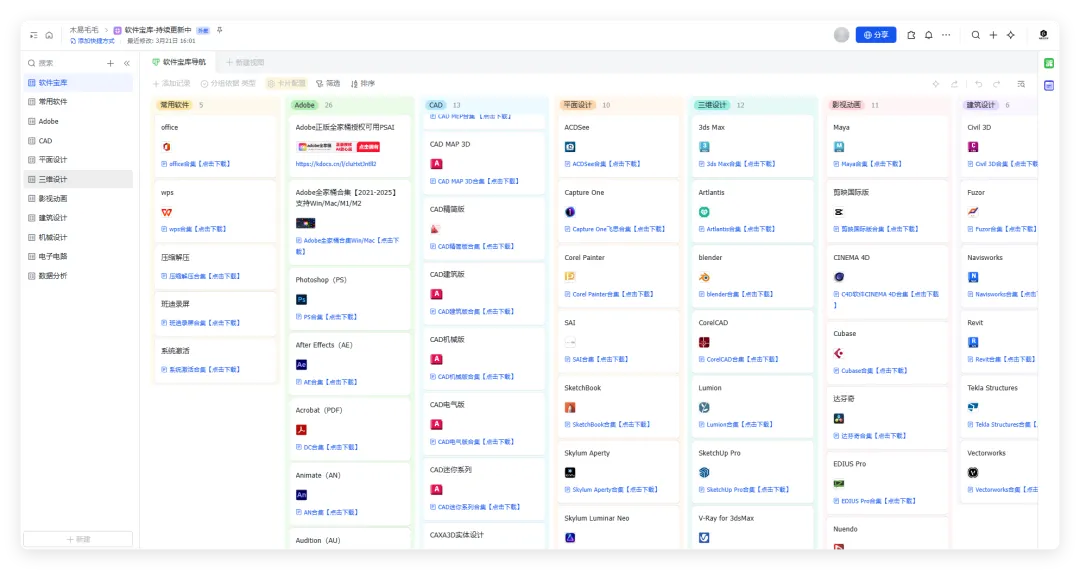Pin the document with the pin icon

coord(220,30)
